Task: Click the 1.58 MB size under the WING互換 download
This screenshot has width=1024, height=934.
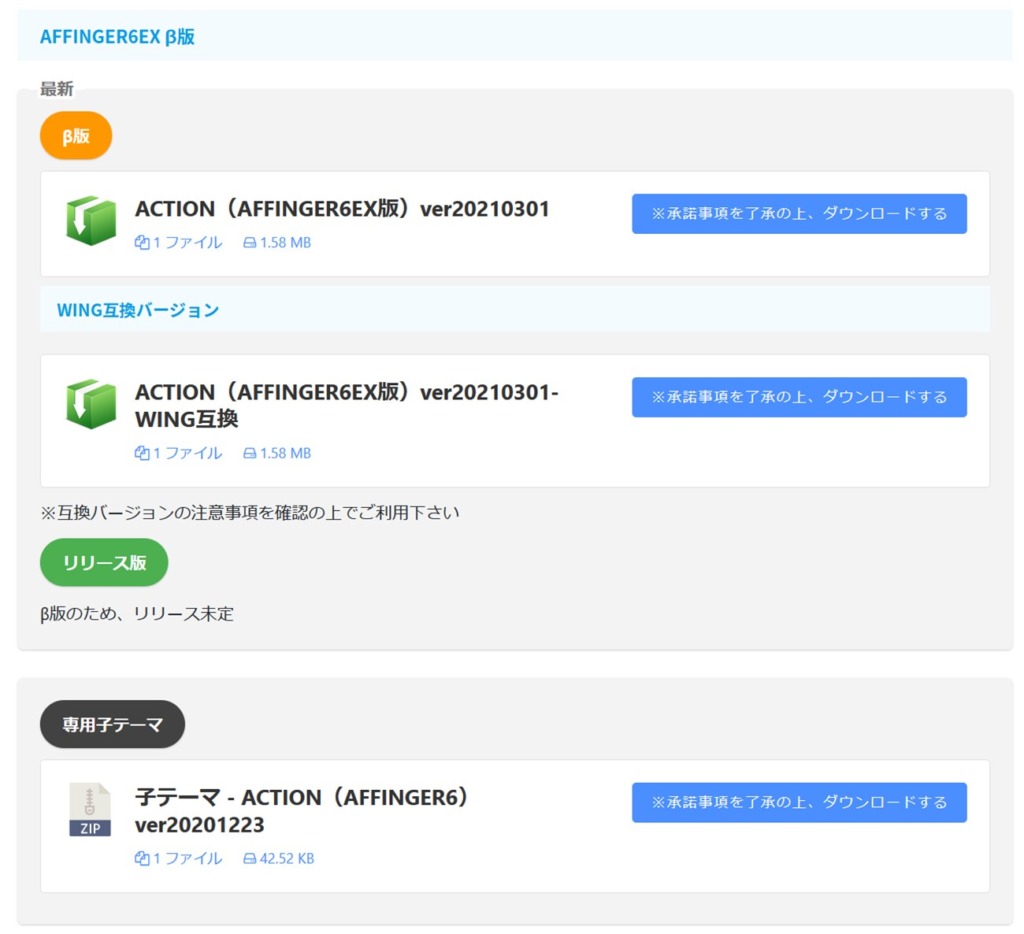Action: [285, 453]
